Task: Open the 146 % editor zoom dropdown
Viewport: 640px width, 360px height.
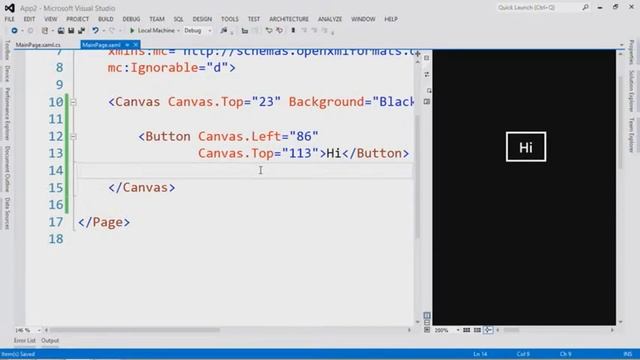Action: (x=39, y=330)
